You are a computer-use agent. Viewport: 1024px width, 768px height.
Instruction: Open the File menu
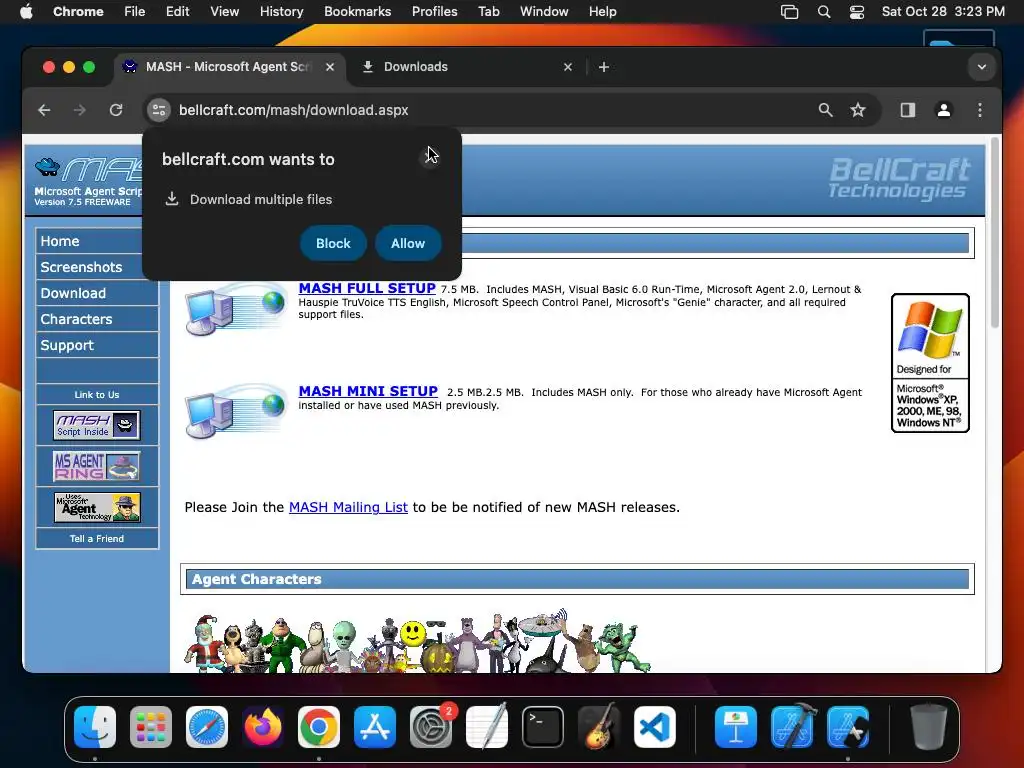tap(135, 12)
